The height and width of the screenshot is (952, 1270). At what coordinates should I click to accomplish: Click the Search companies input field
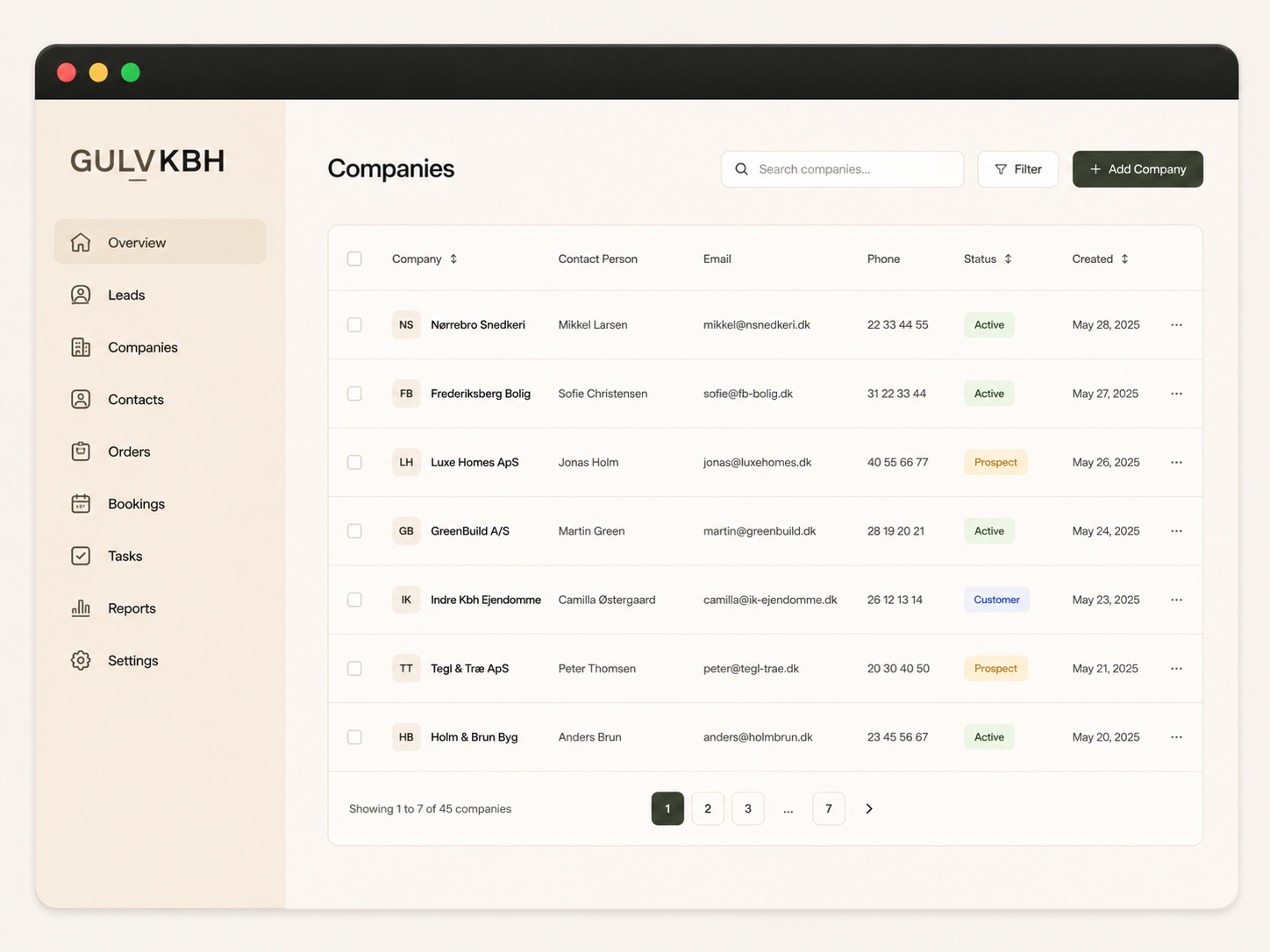point(842,169)
